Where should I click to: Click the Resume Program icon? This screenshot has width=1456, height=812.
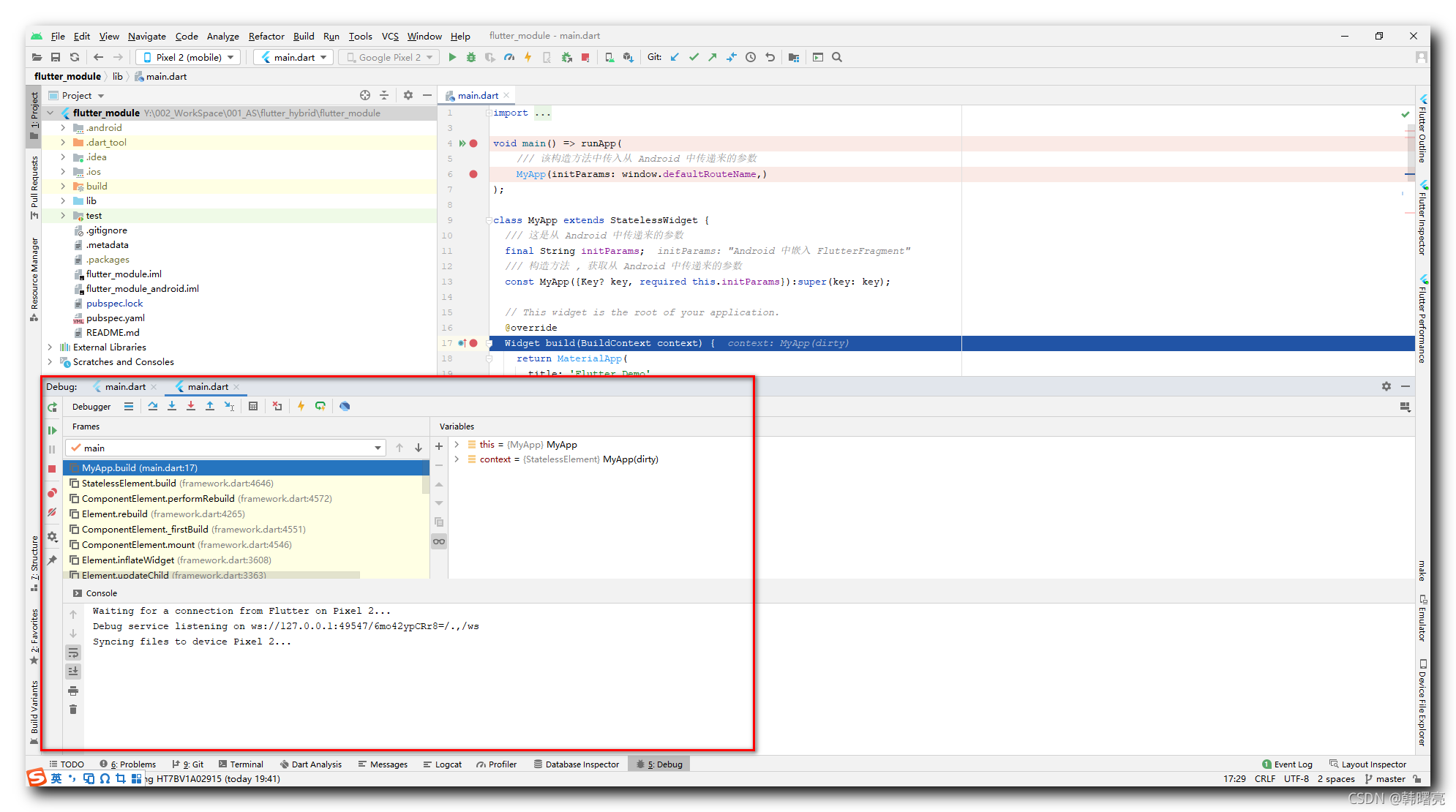(x=52, y=430)
